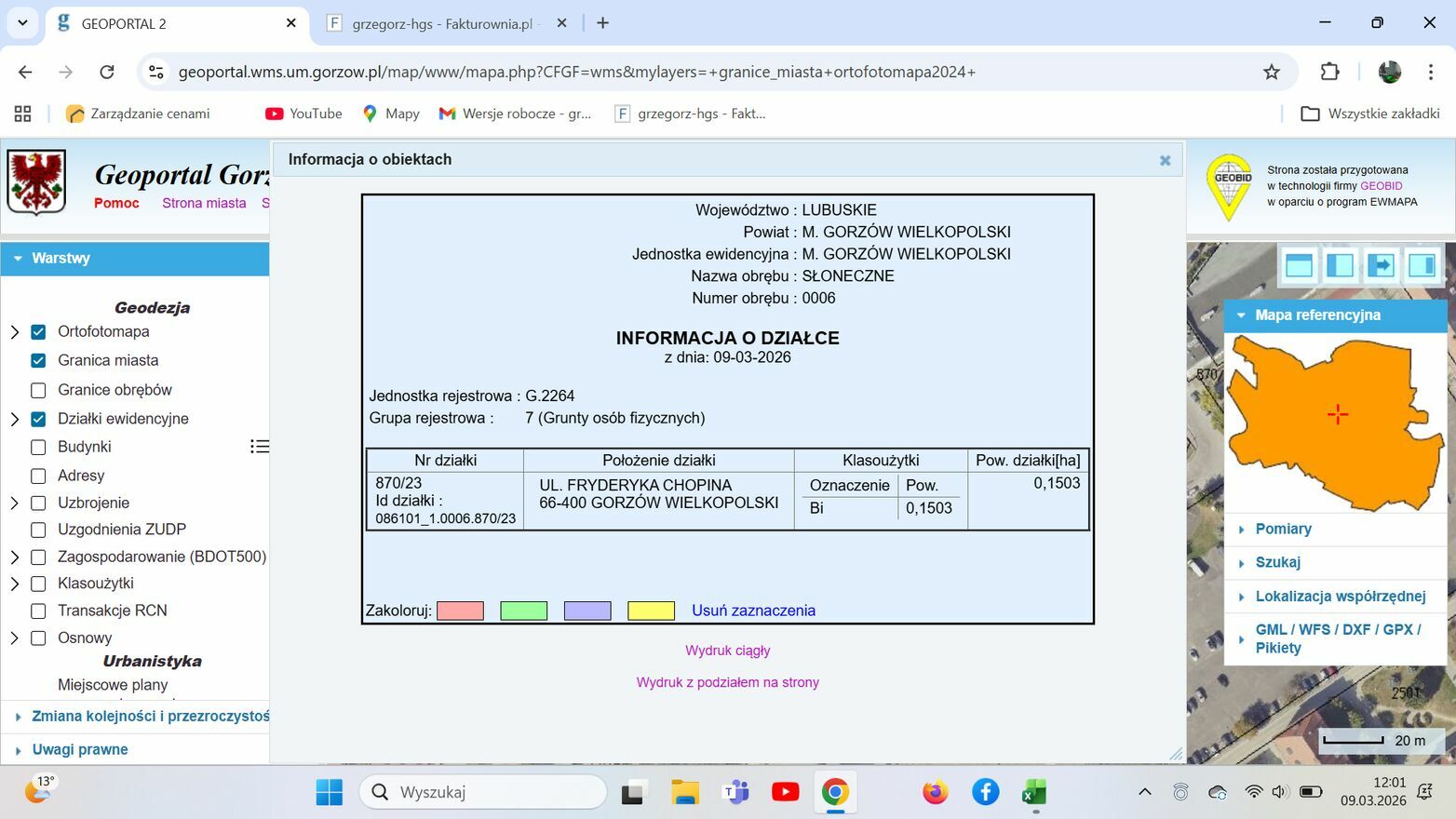
Task: Expand the Pomiary panel
Action: click(1283, 529)
